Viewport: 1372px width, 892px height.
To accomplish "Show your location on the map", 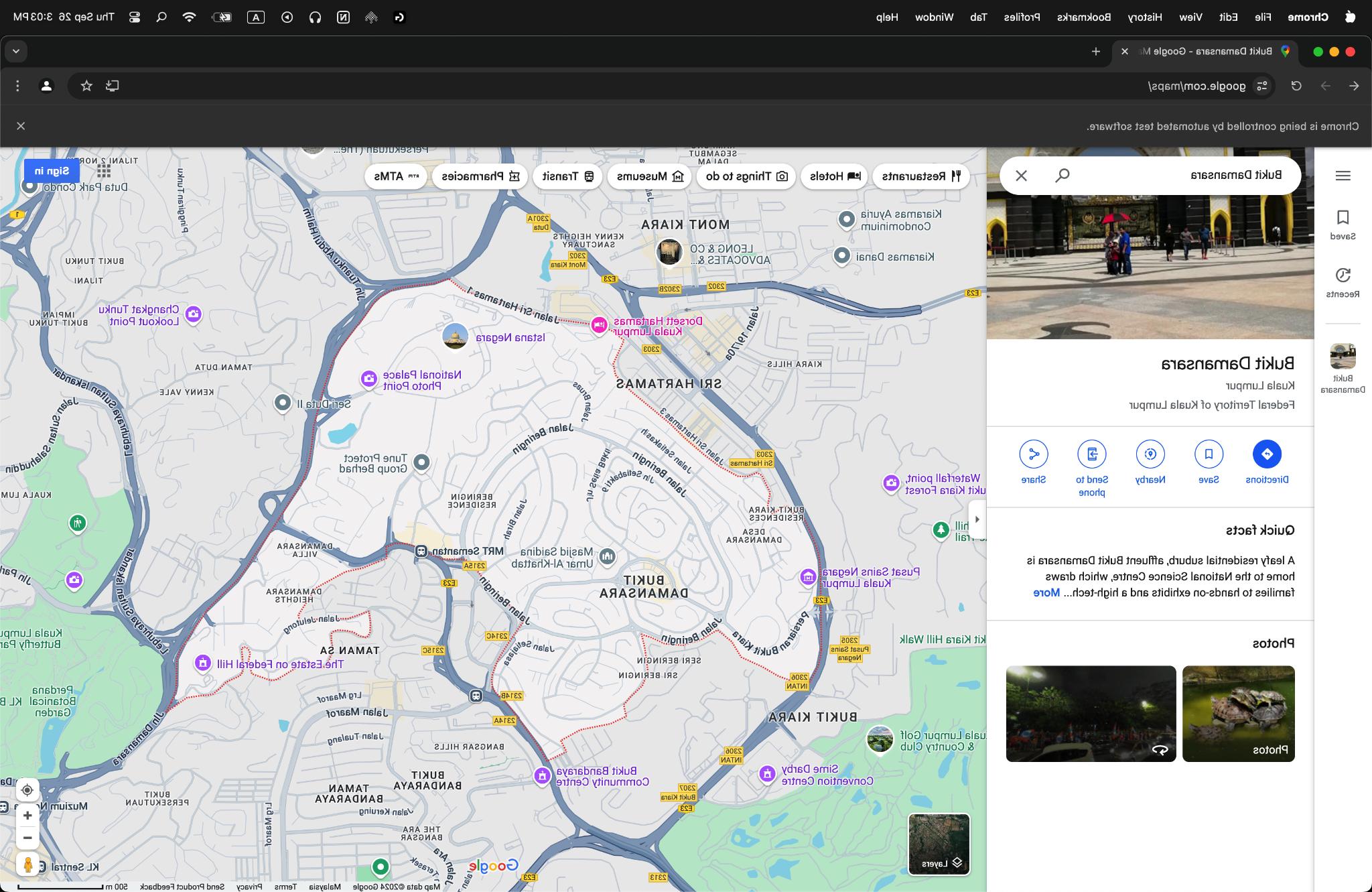I will (27, 790).
